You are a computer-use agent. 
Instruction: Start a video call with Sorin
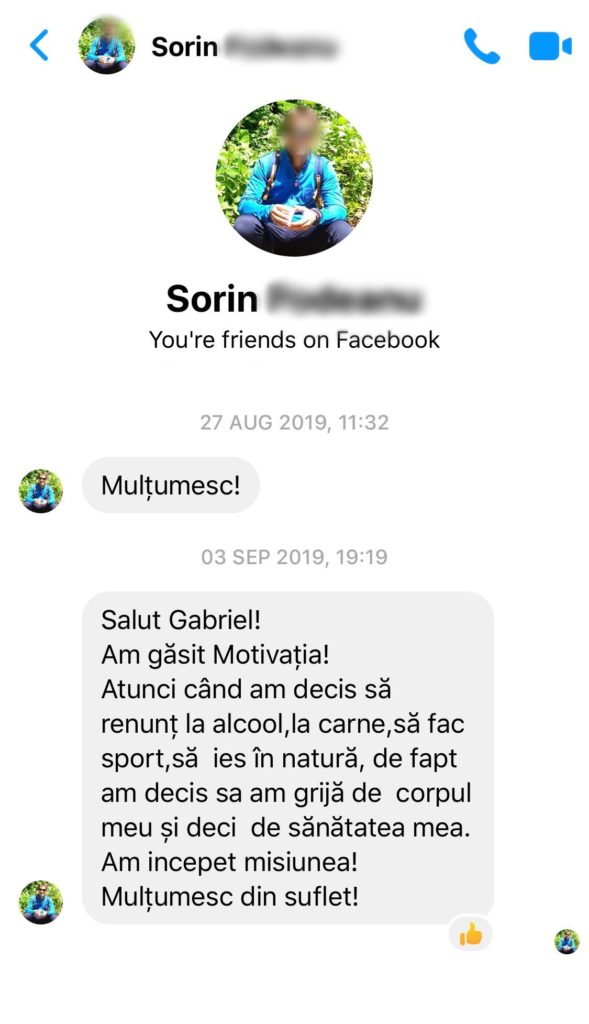(x=550, y=46)
